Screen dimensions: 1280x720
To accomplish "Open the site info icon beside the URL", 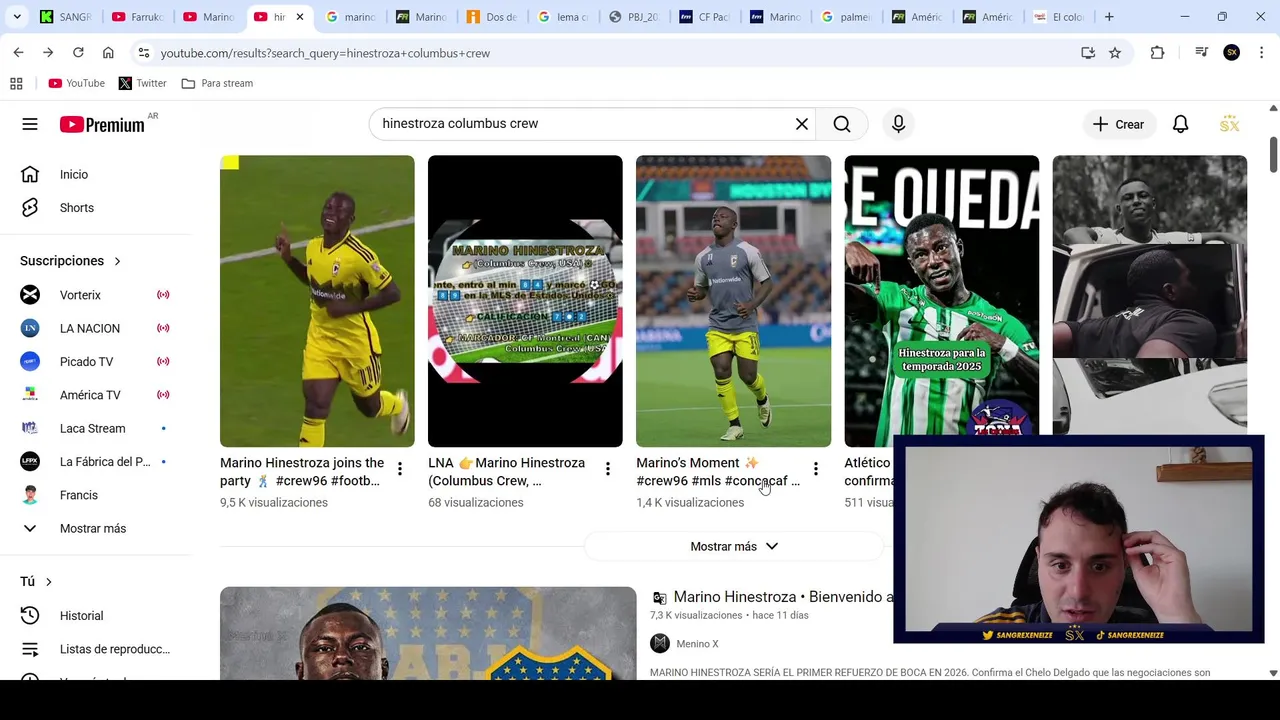I will point(143,53).
